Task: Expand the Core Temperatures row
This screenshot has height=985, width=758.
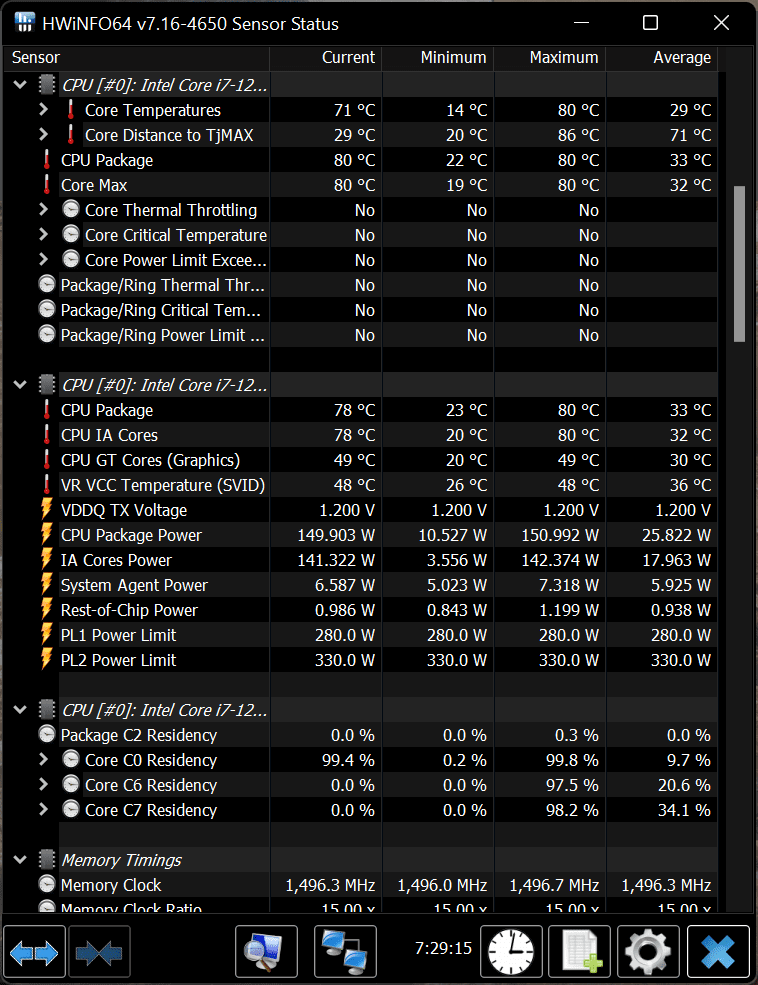Action: coord(43,109)
